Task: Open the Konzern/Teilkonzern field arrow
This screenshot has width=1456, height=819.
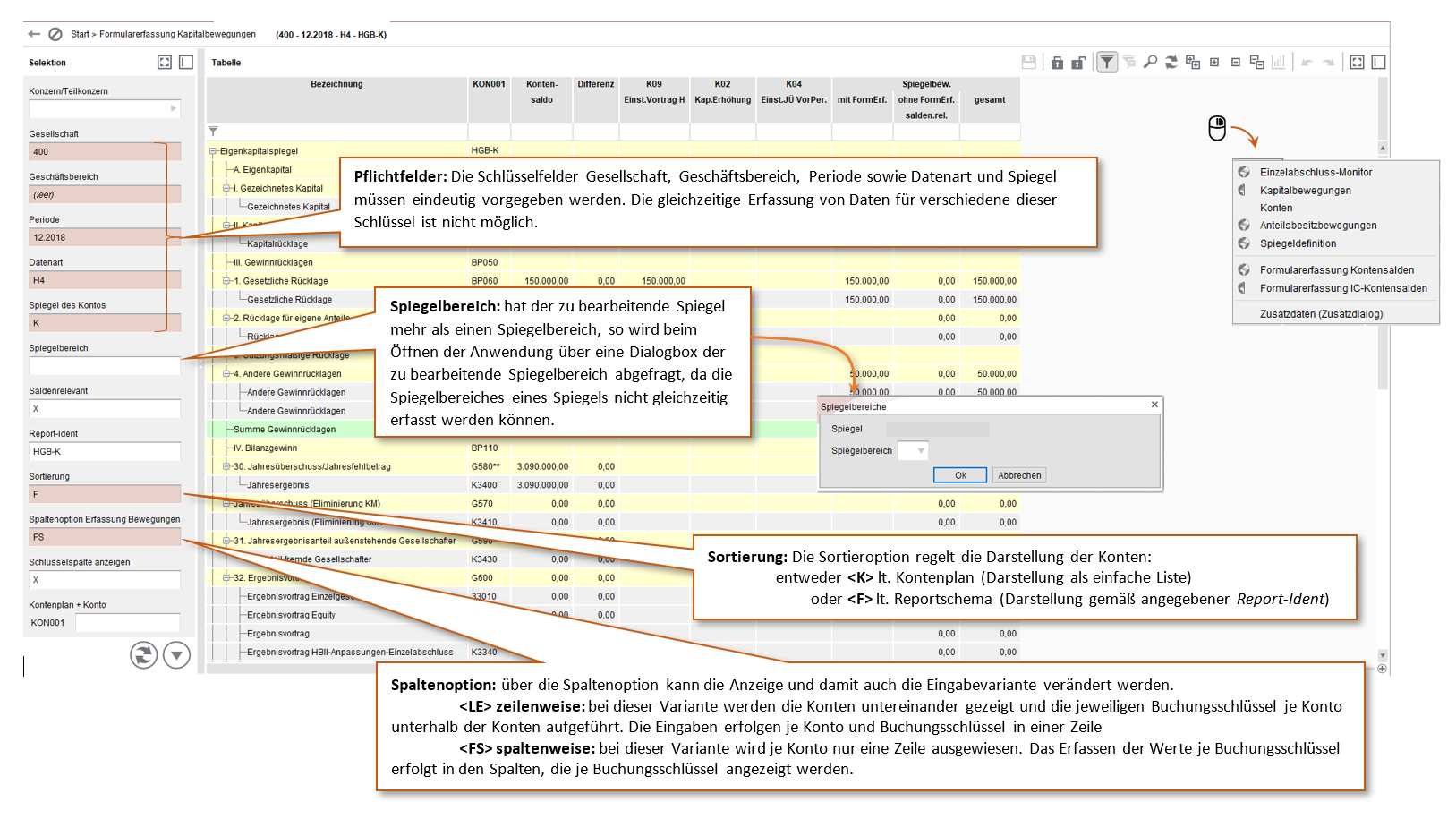Action: click(174, 108)
